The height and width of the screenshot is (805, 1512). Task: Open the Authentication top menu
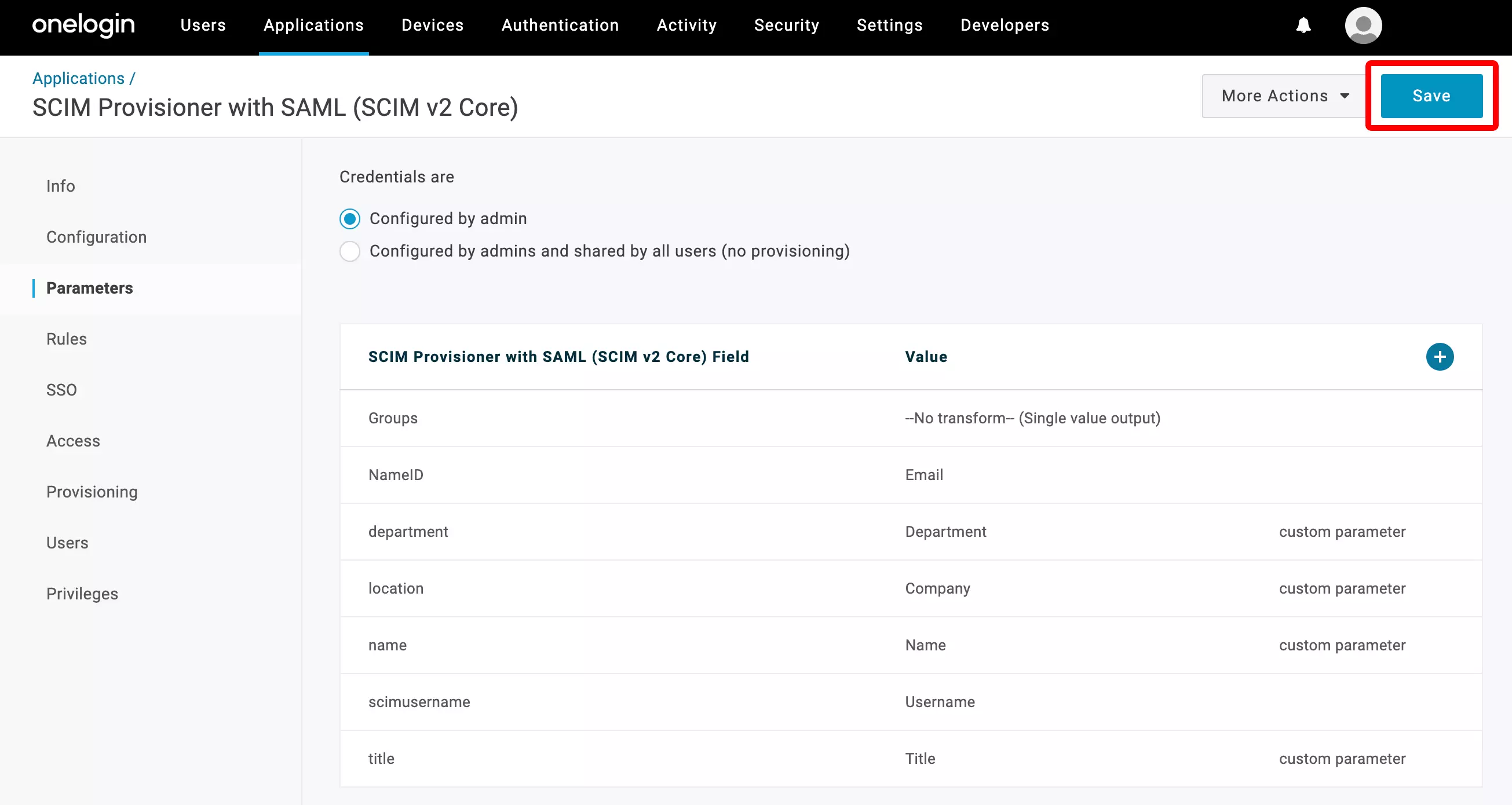(560, 25)
